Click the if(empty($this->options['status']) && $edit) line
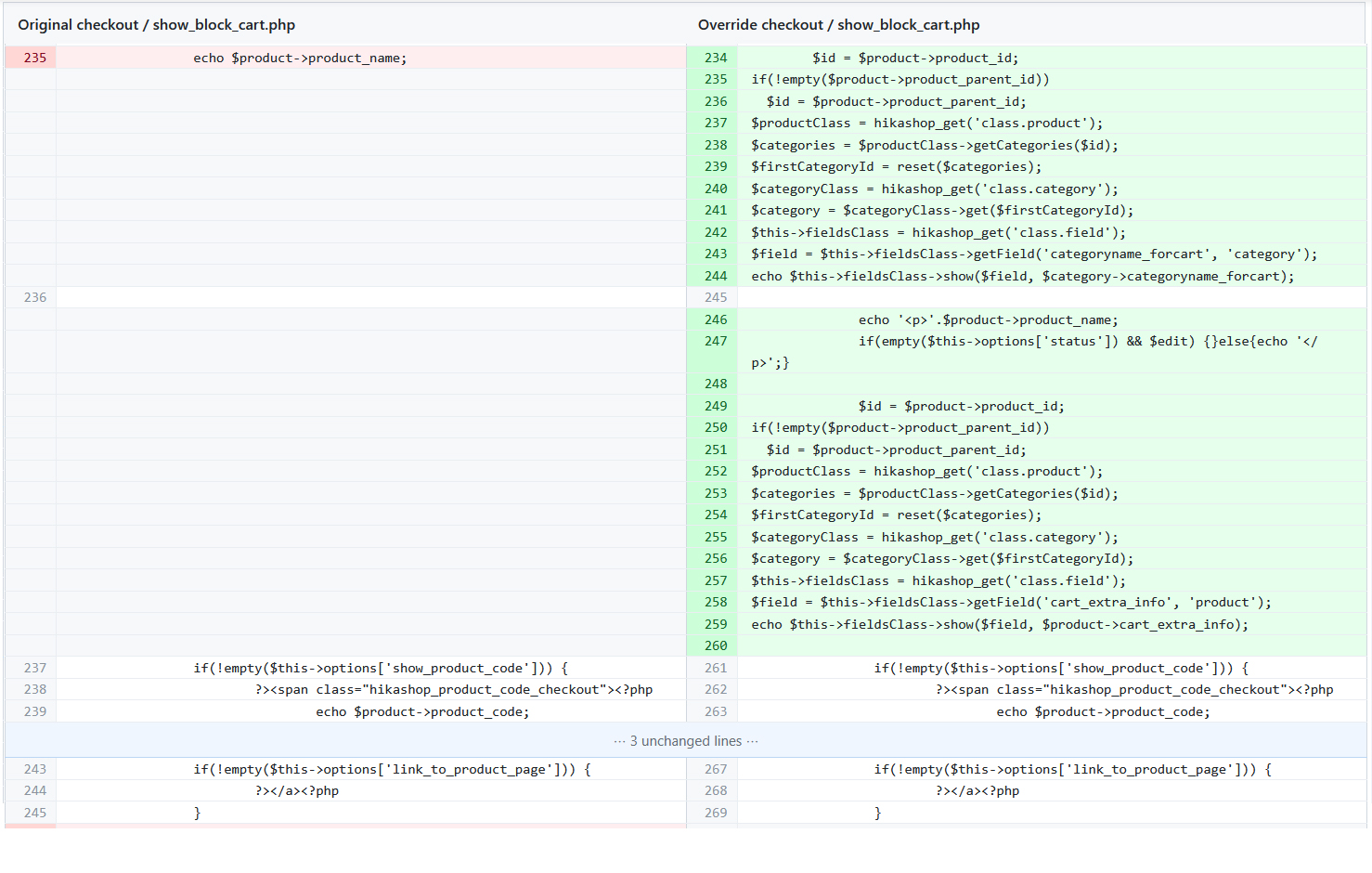The image size is (1372, 873). [1034, 352]
